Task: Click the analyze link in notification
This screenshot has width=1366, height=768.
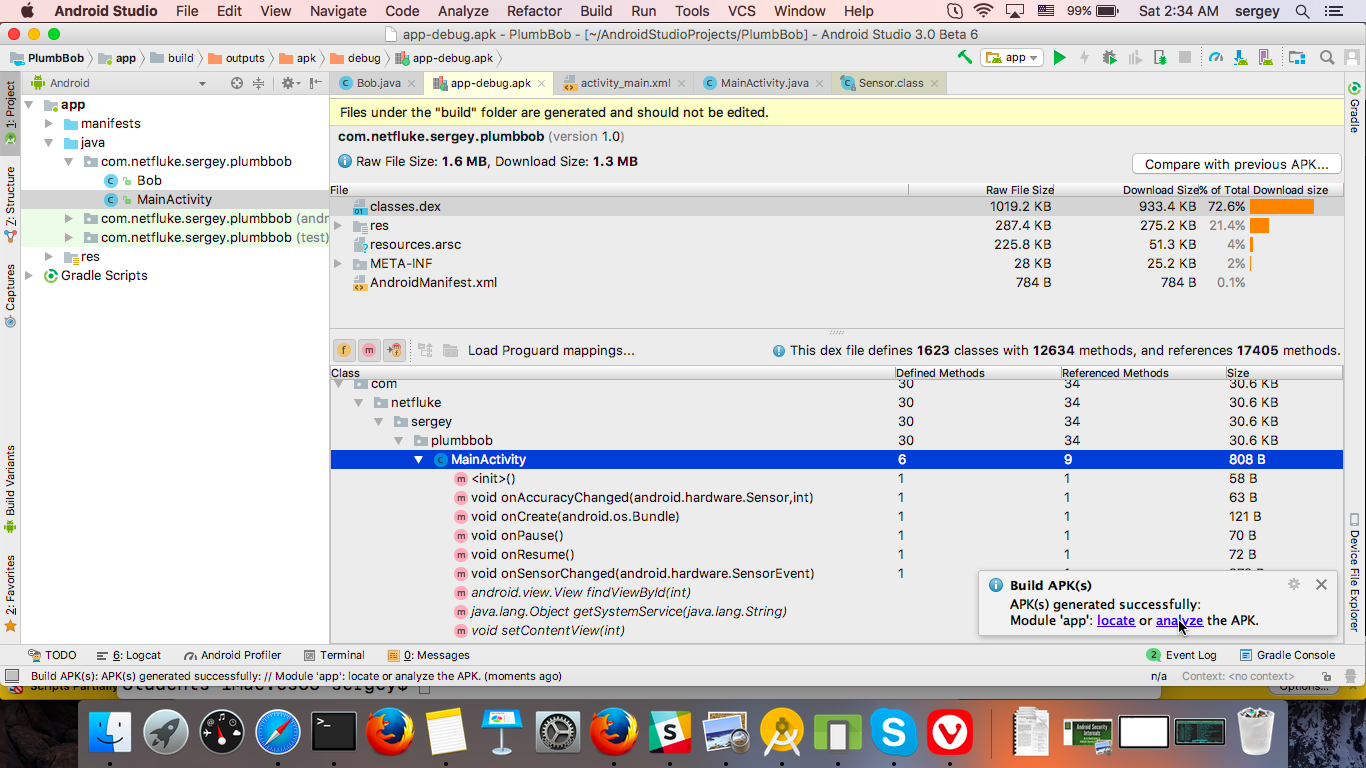Action: tap(1179, 620)
